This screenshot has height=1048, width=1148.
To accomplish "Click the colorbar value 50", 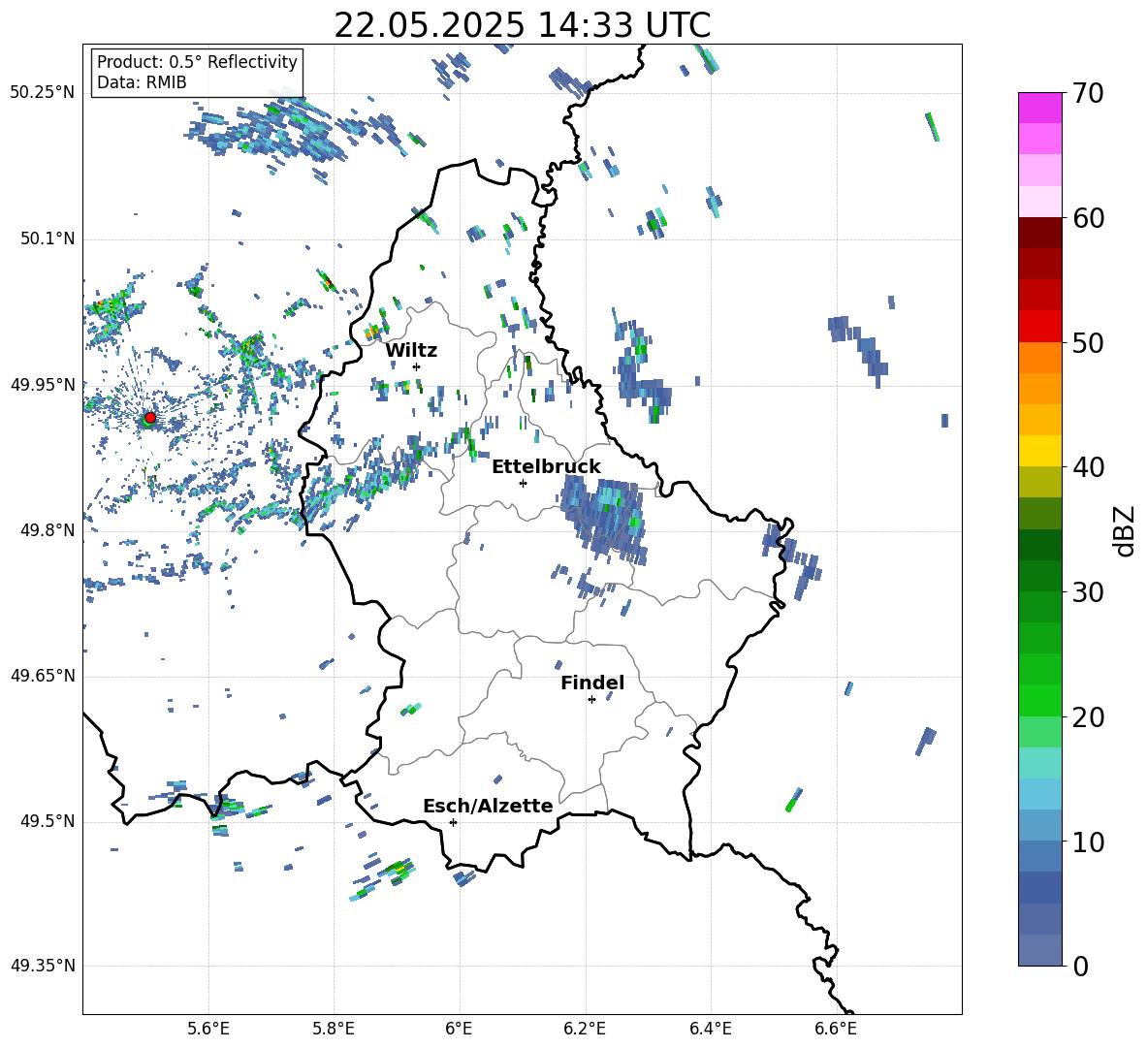I will tap(1088, 342).
